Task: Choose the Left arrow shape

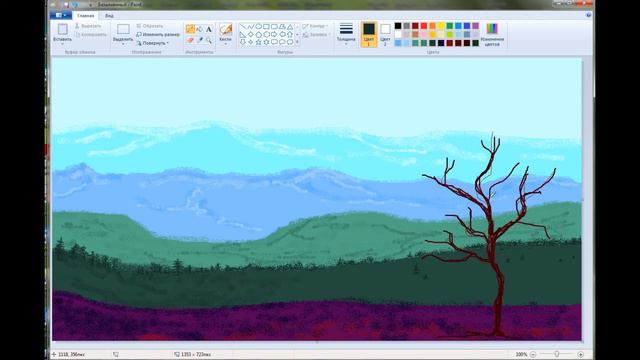Action: pos(282,34)
